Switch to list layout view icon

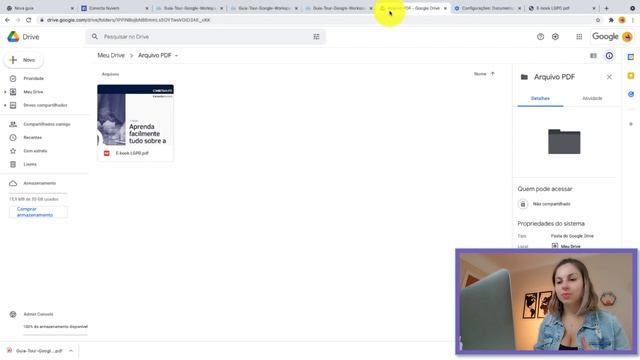593,56
